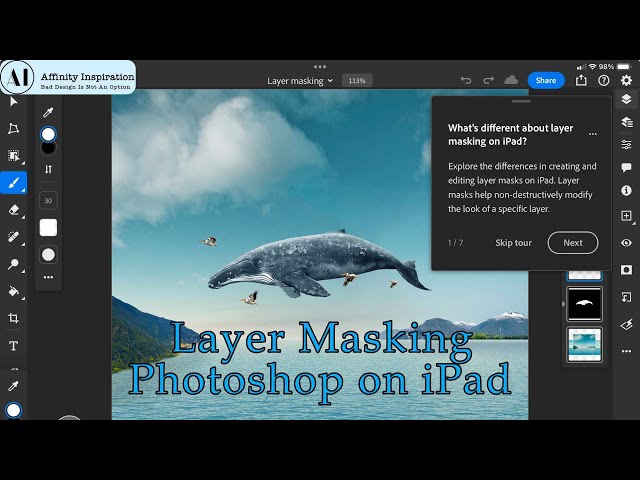Select the Type tool
This screenshot has height=480, width=640.
(x=13, y=346)
